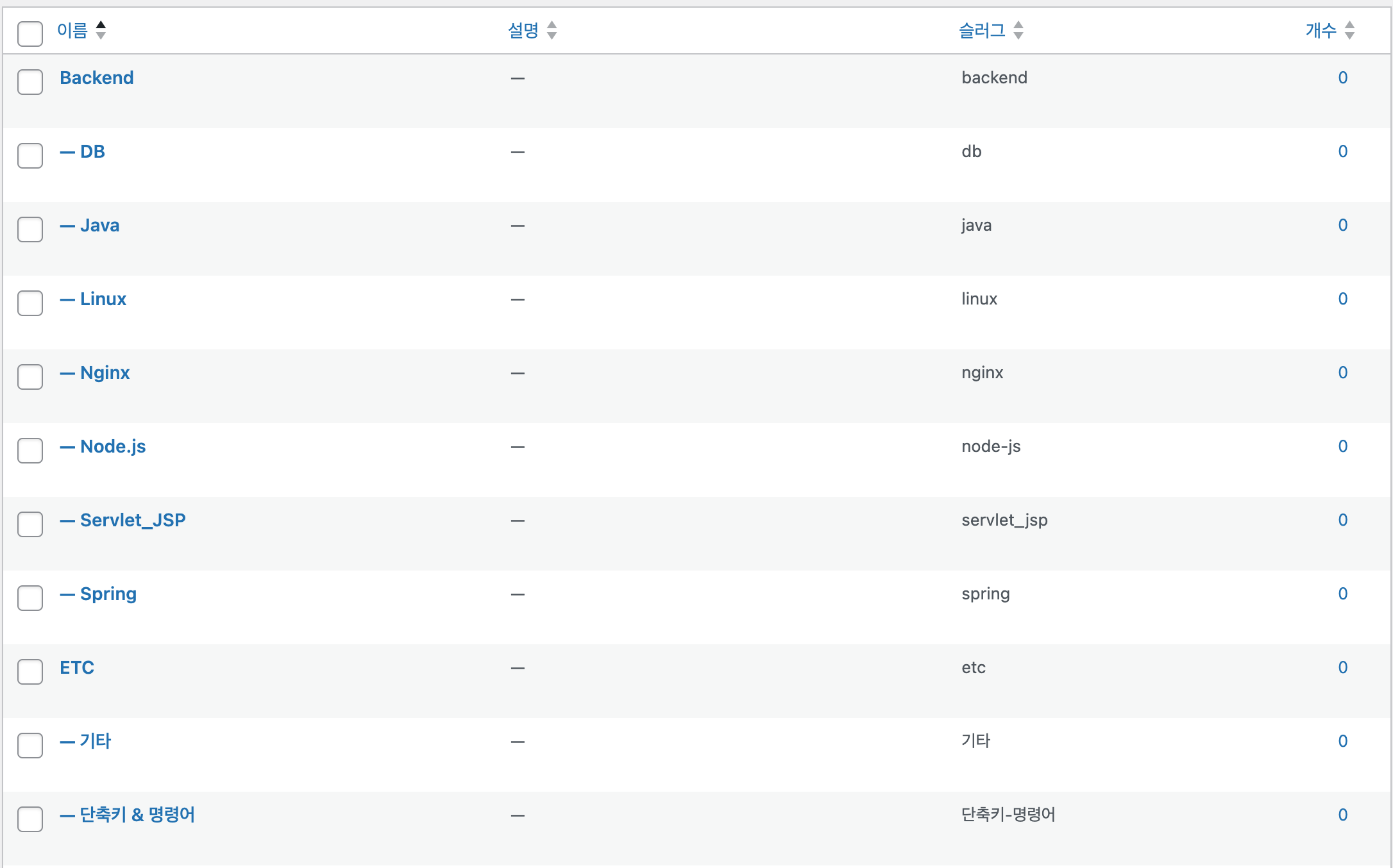Click the slug text 단축키-명령어
The image size is (1393, 868).
point(1008,815)
